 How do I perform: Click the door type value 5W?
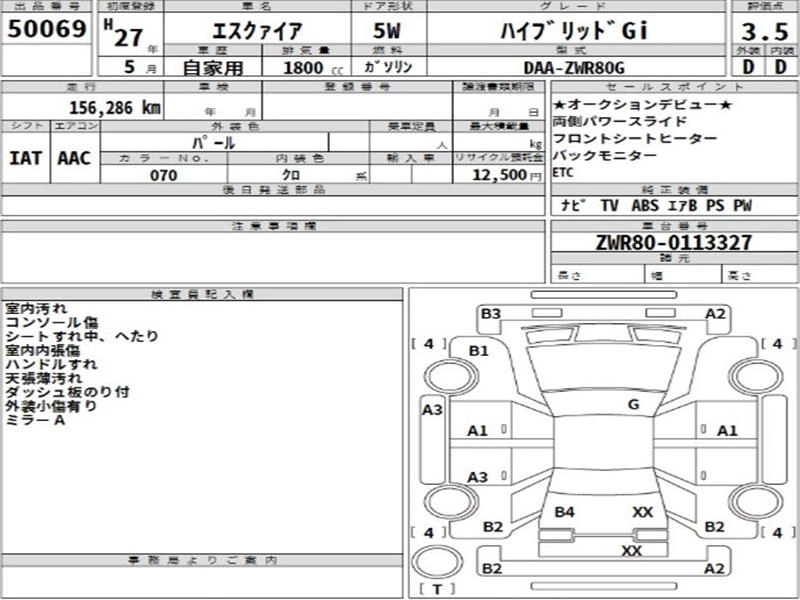click(x=387, y=31)
